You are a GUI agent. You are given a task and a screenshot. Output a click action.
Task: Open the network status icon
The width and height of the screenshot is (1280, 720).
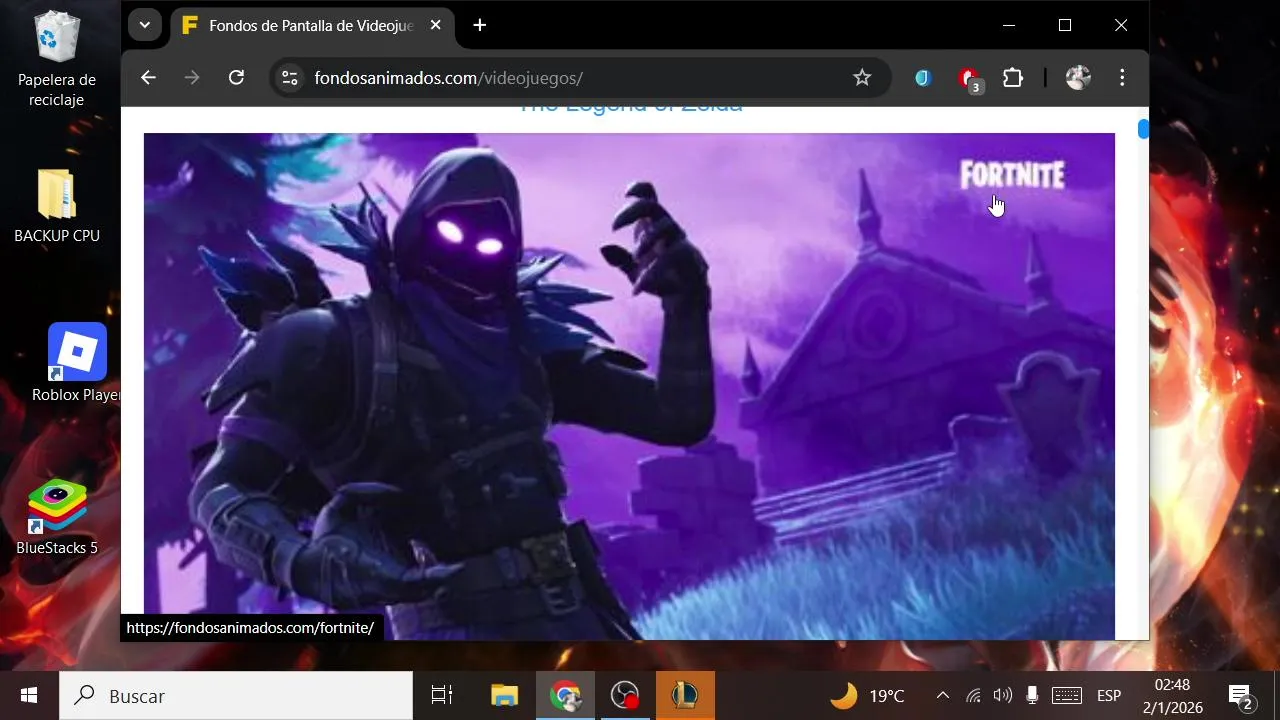[973, 695]
